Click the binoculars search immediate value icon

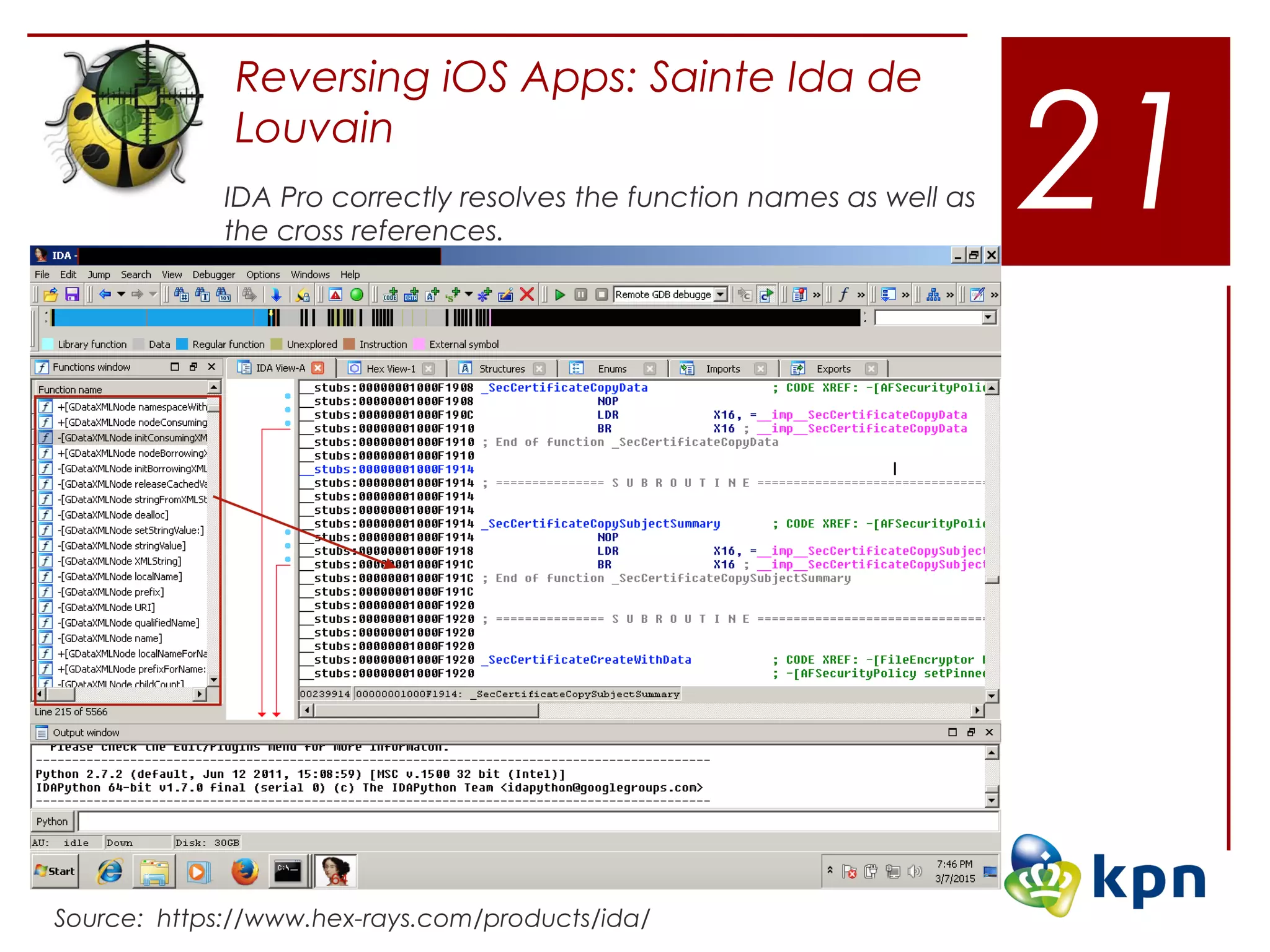point(181,295)
